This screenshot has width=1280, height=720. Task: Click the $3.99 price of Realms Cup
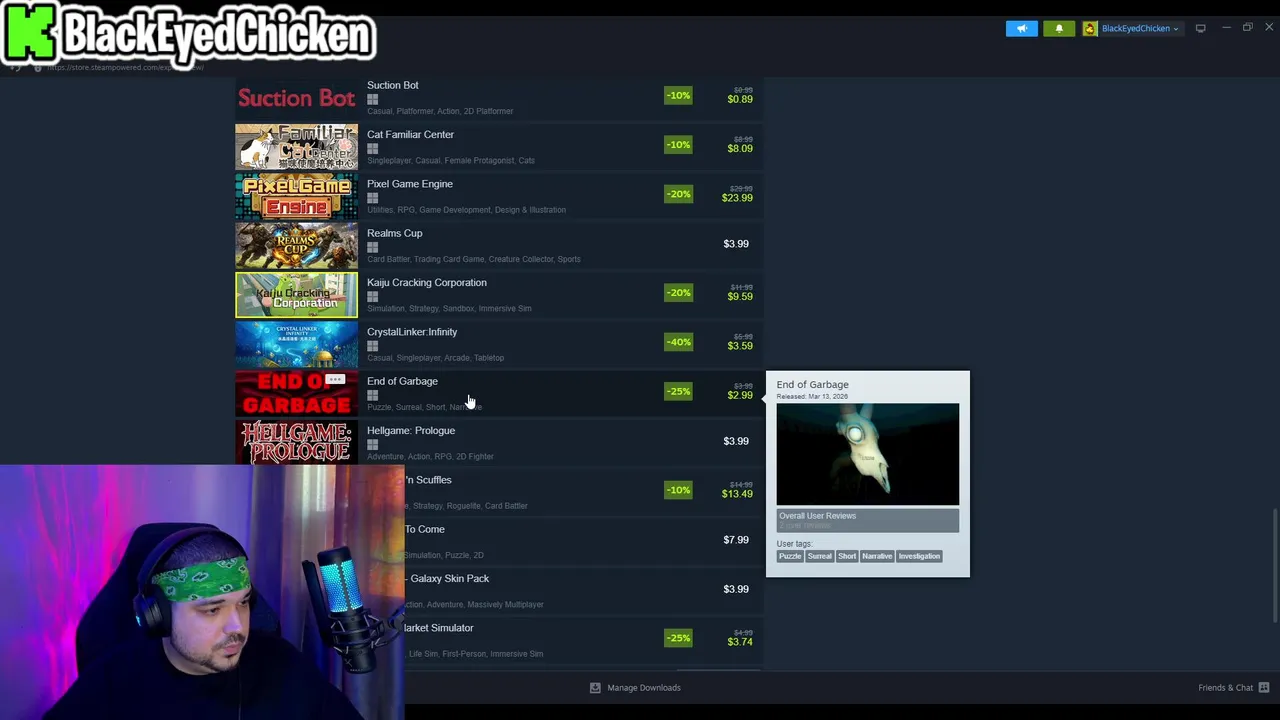pyautogui.click(x=736, y=244)
